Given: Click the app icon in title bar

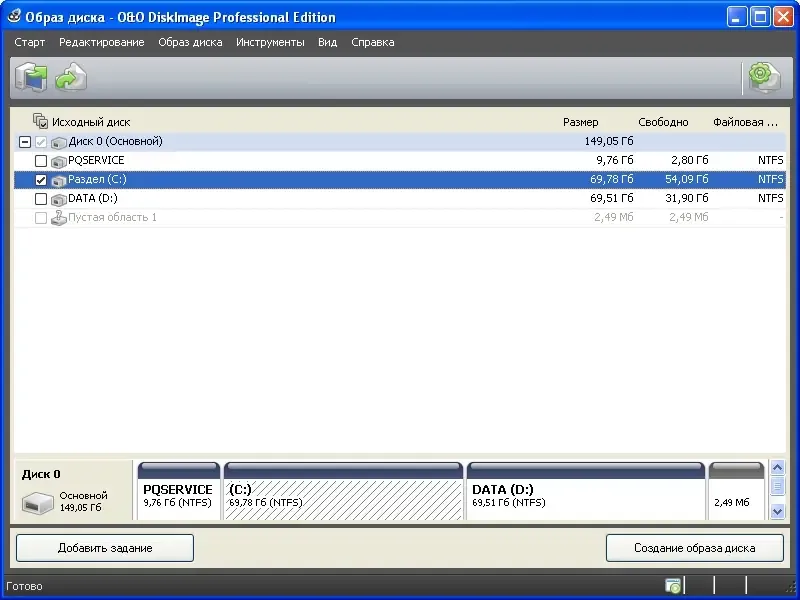Looking at the screenshot, I should point(14,16).
